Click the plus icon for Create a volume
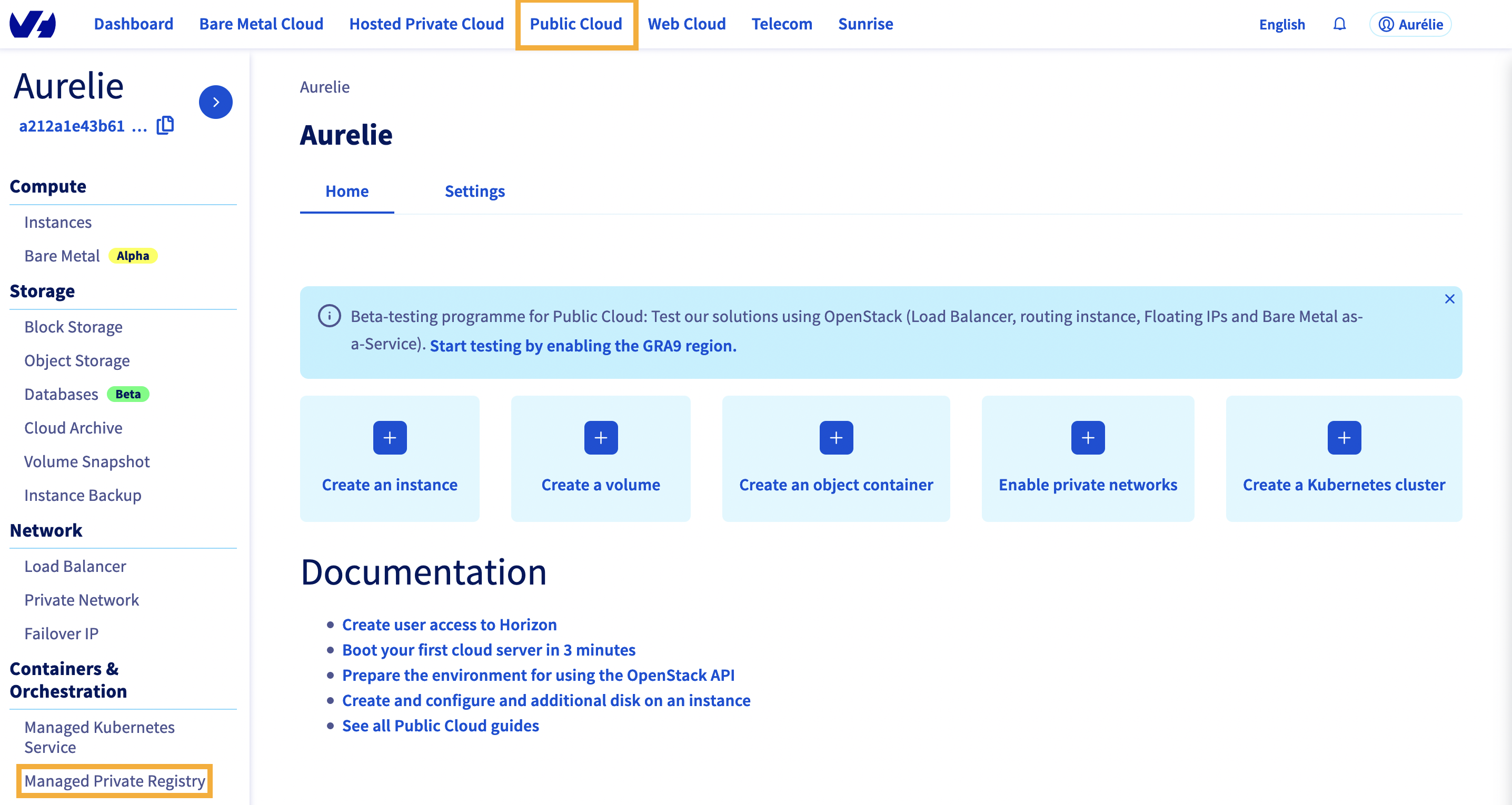1512x805 pixels. [x=601, y=438]
